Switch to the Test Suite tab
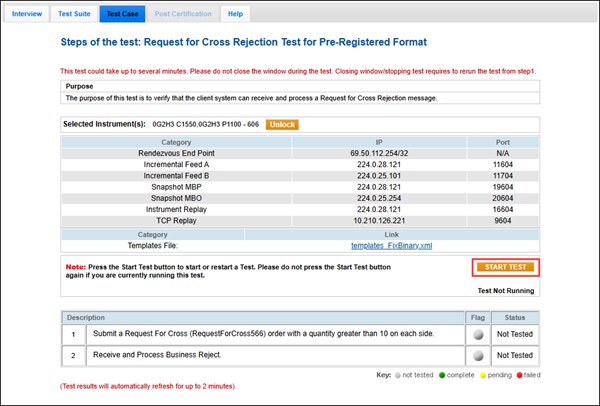Viewport: 600px width, 406px height. [x=76, y=14]
